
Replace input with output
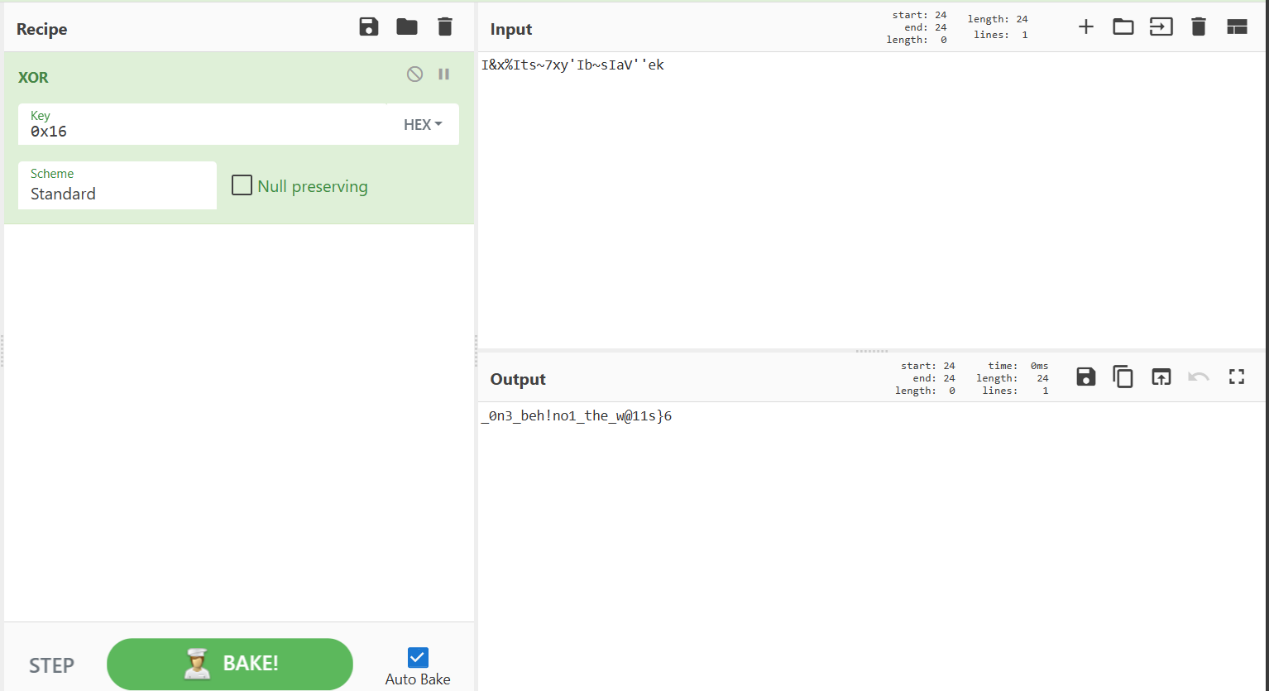click(x=1161, y=377)
